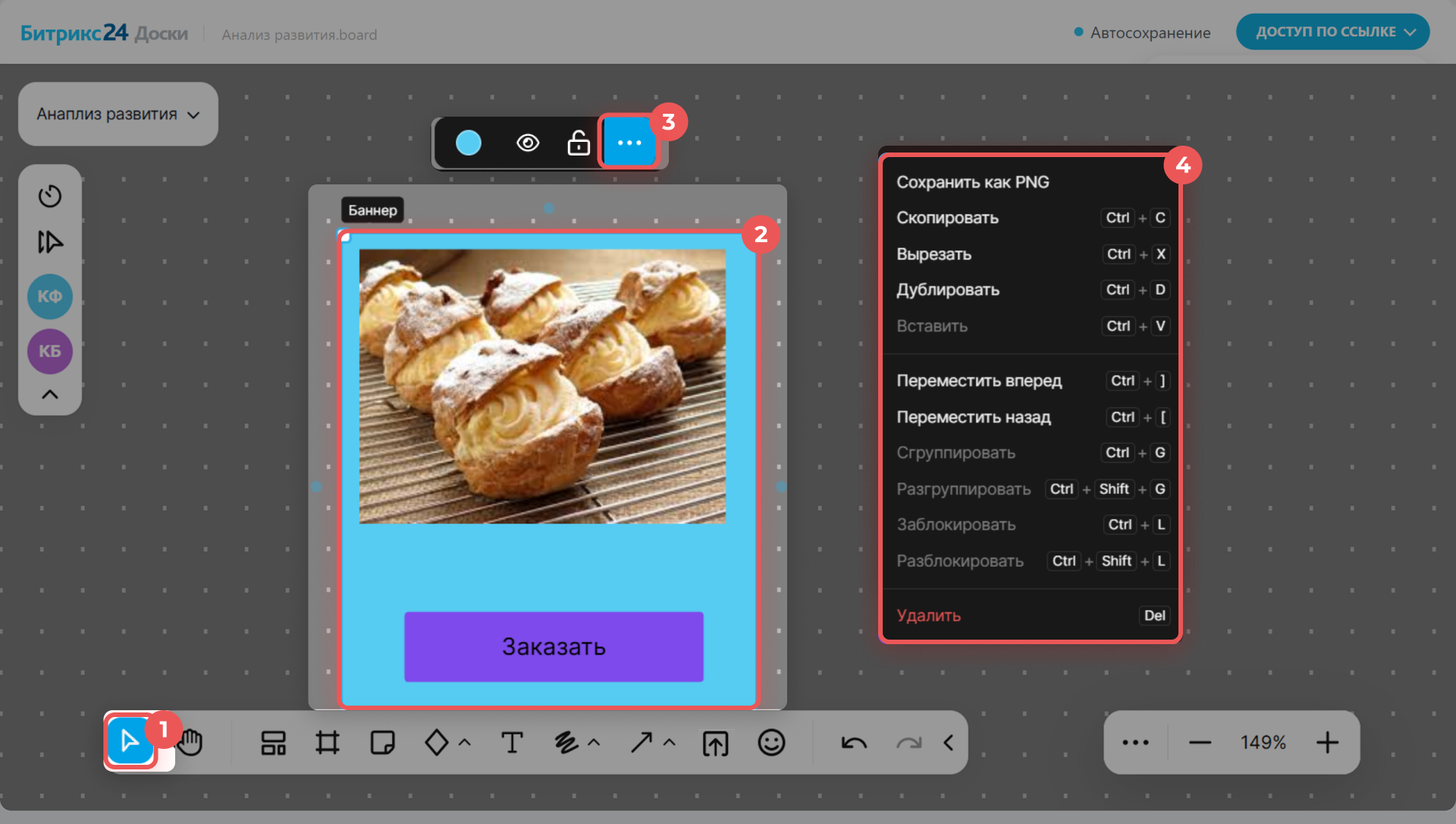Open the emoji sticker picker
1456x824 pixels.
[771, 742]
